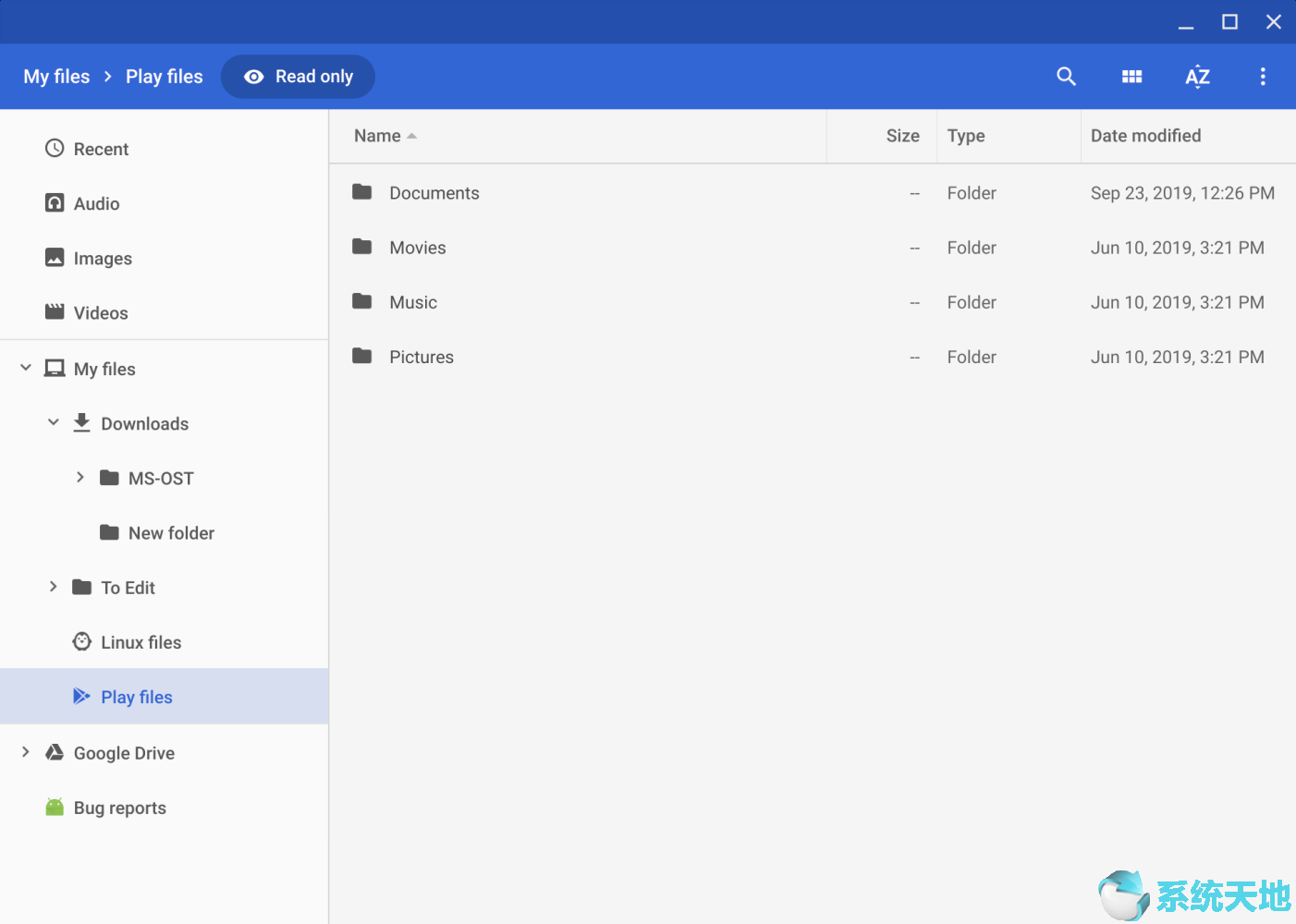This screenshot has width=1296, height=924.
Task: Open the My files label in sidebar
Action: 104,369
